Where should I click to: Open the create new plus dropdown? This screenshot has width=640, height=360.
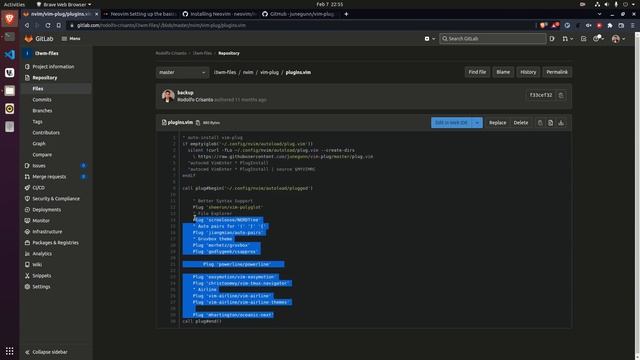click(x=429, y=39)
